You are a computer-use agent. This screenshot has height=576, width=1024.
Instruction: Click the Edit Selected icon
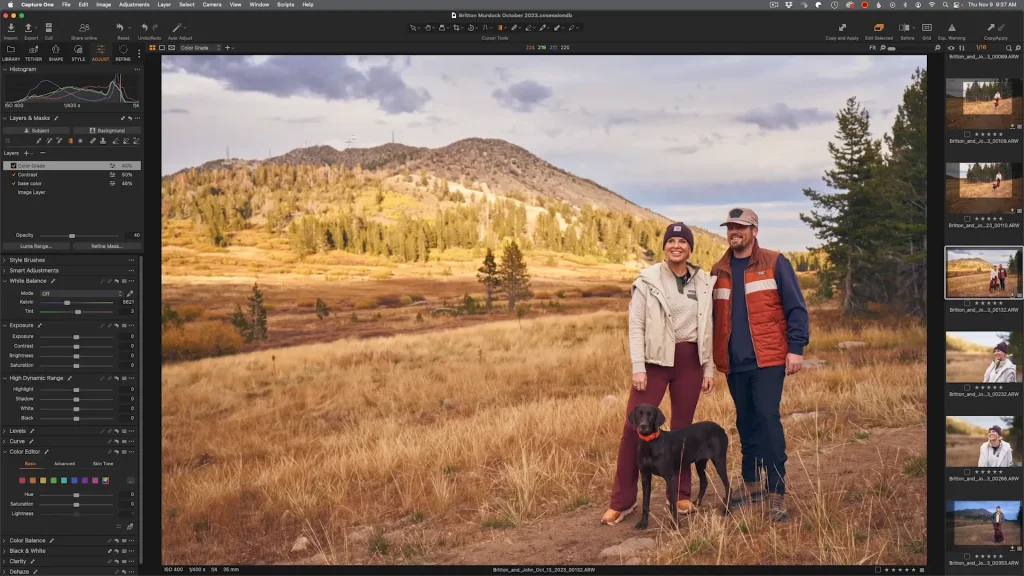878,28
